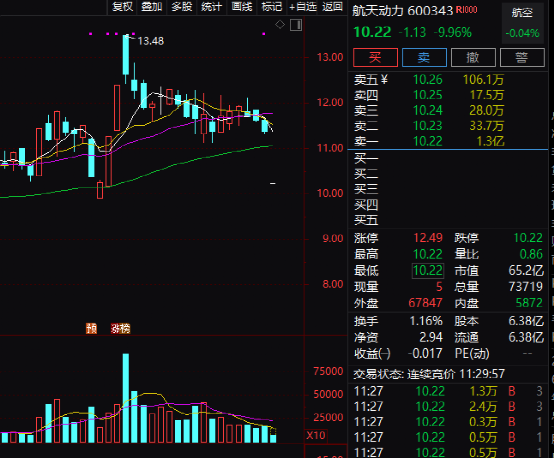
Task: Click the blue 卖 sell button
Action: pyautogui.click(x=424, y=57)
